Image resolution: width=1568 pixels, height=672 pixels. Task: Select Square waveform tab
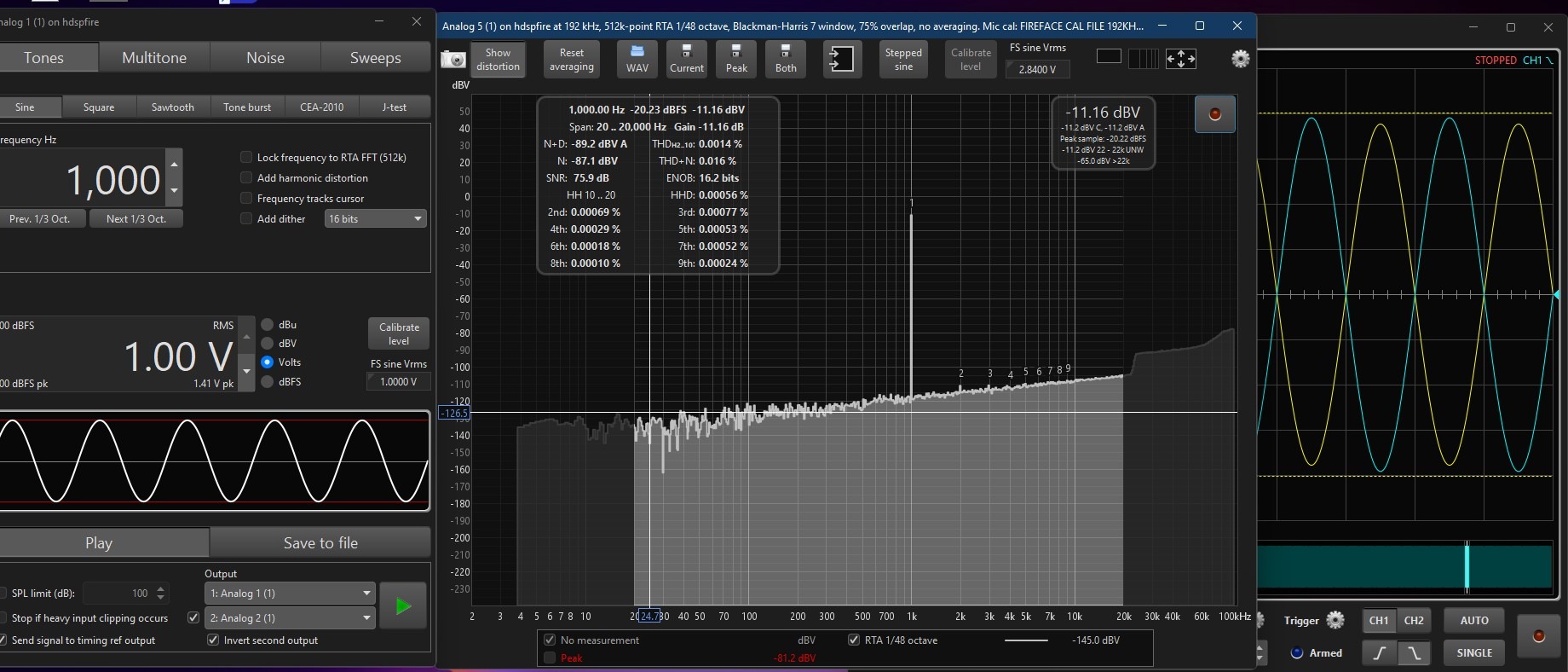(x=99, y=107)
